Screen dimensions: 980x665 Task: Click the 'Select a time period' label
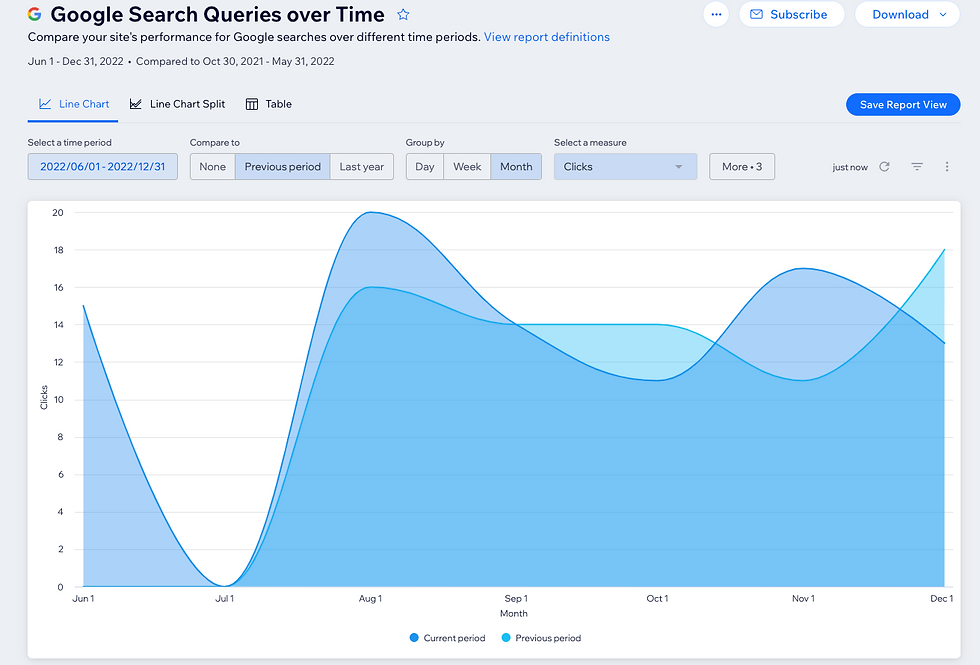point(69,142)
